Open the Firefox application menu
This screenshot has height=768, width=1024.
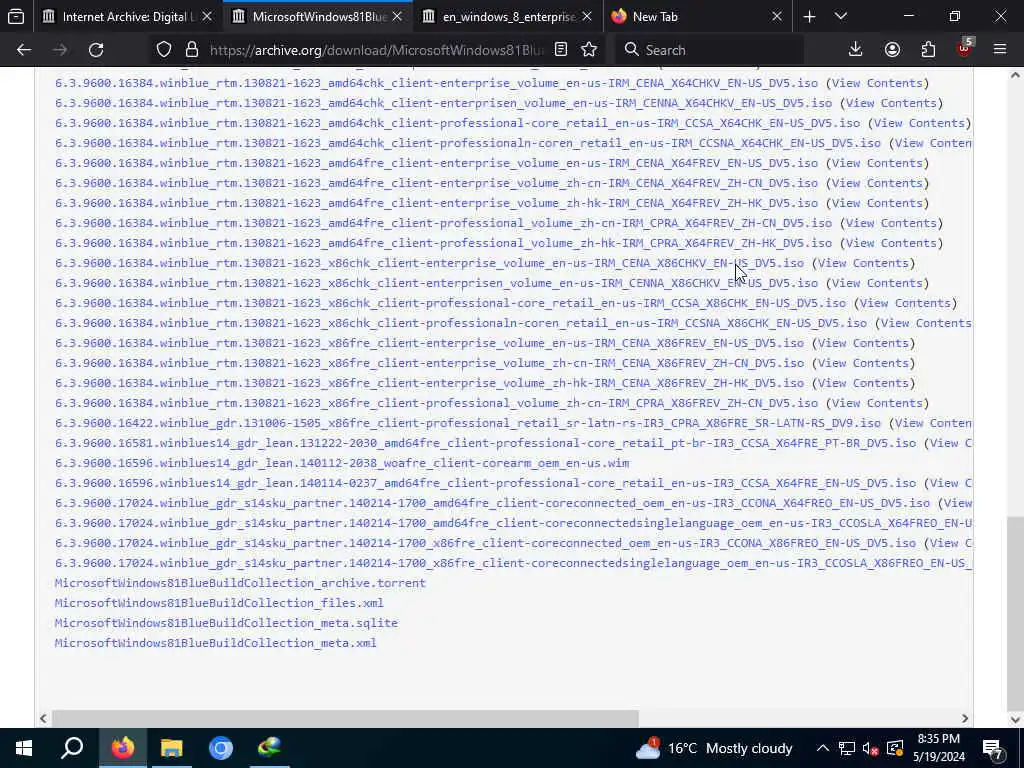1000,50
